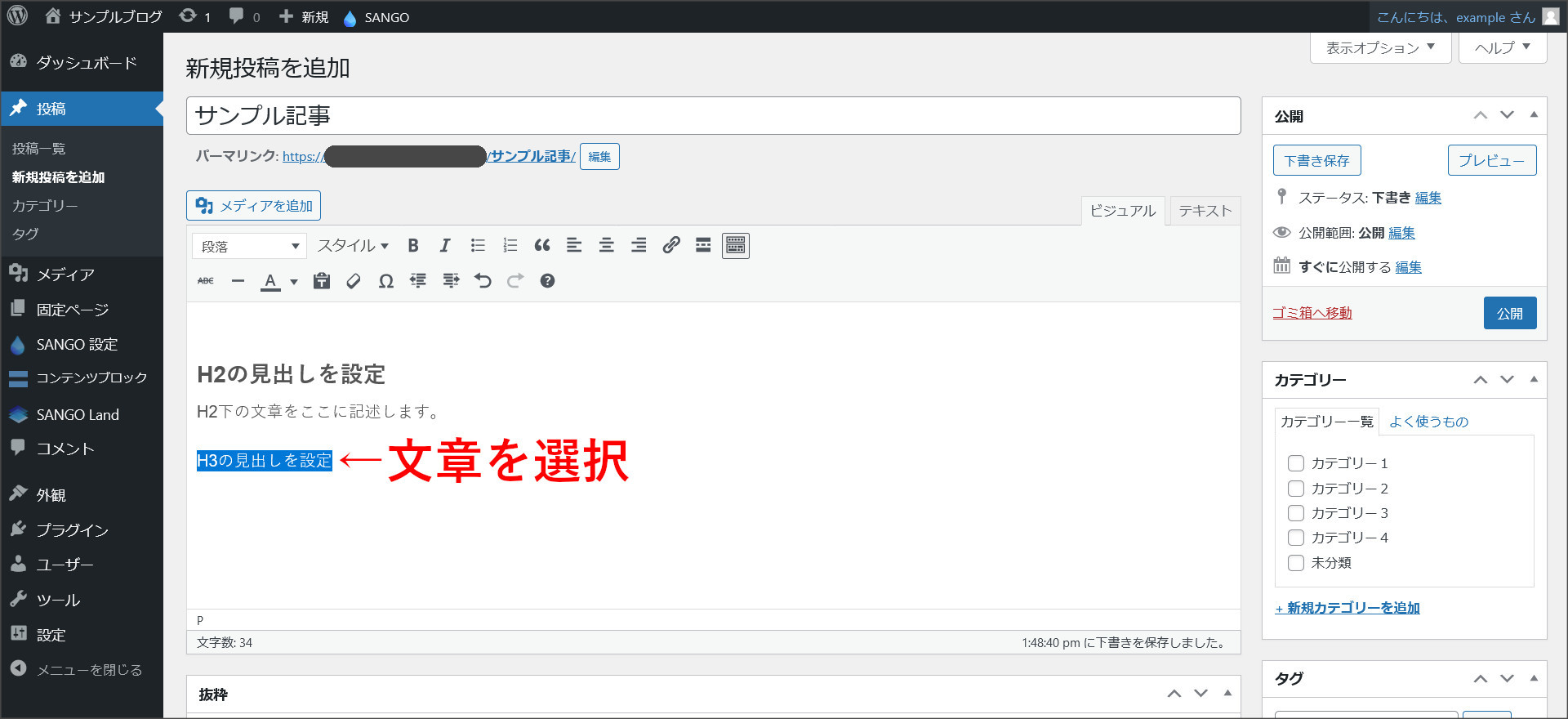Open the SANGO 設定 sidebar menu
The height and width of the screenshot is (719, 1568).
pyautogui.click(x=77, y=345)
